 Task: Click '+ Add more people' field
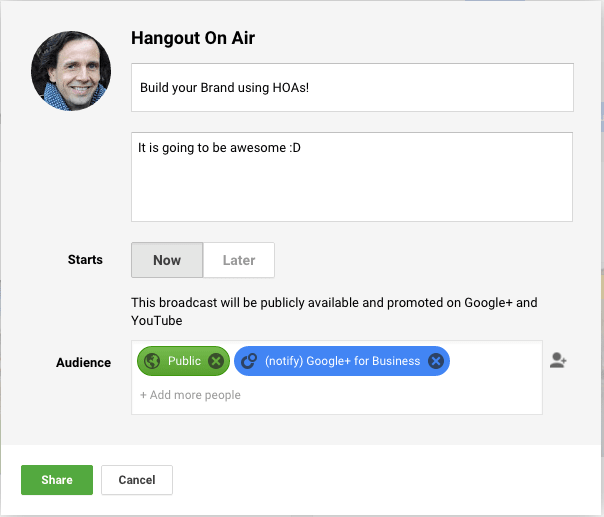tap(190, 395)
